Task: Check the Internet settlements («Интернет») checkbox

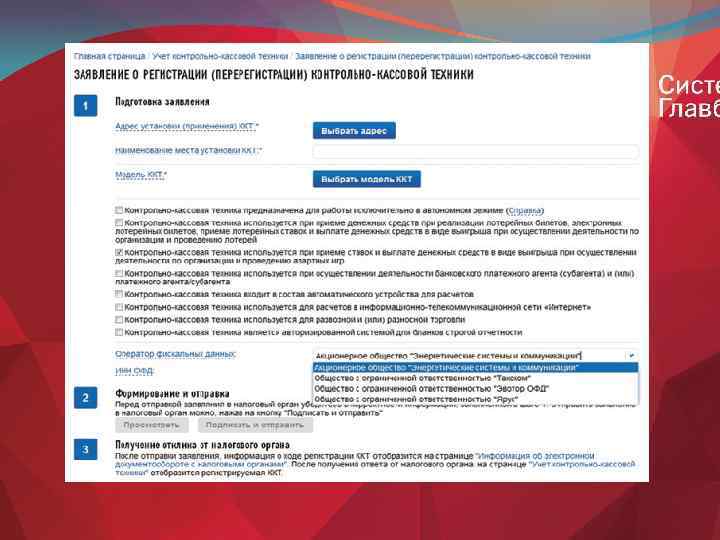Action: pyautogui.click(x=119, y=307)
